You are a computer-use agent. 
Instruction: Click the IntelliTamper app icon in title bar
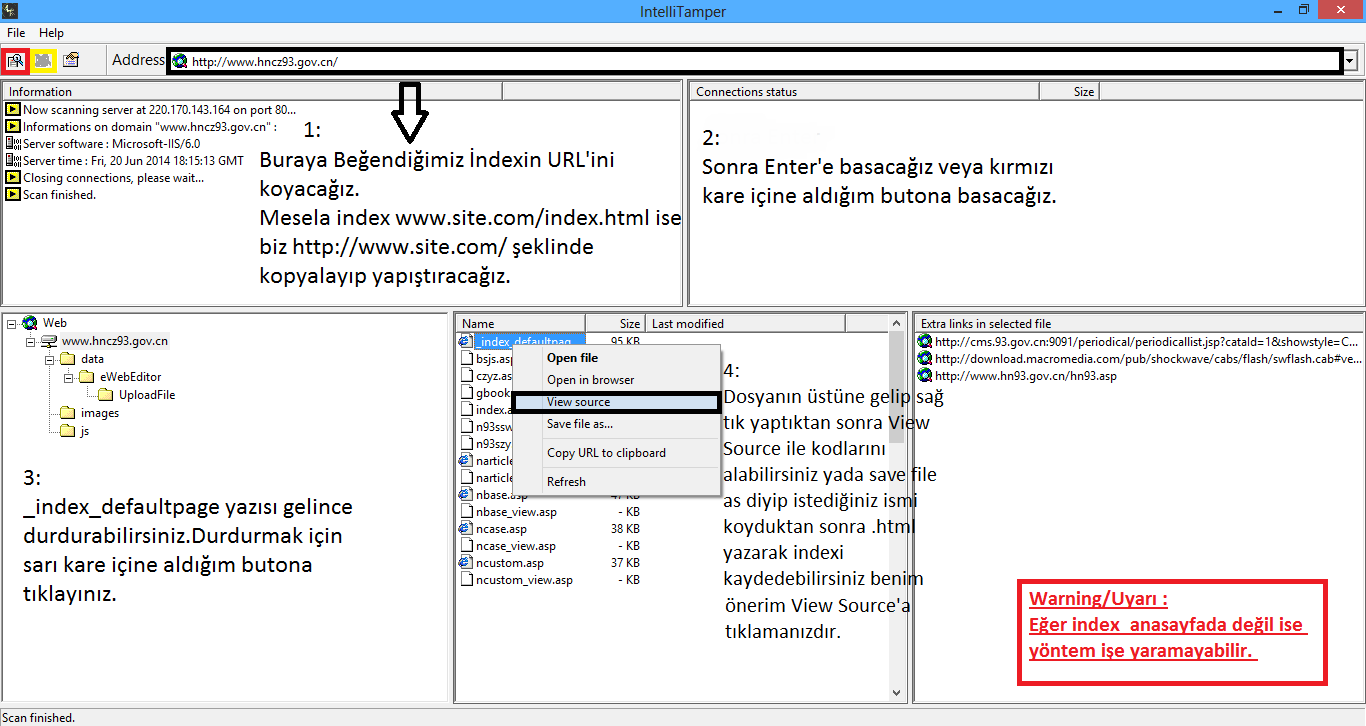click(x=11, y=11)
